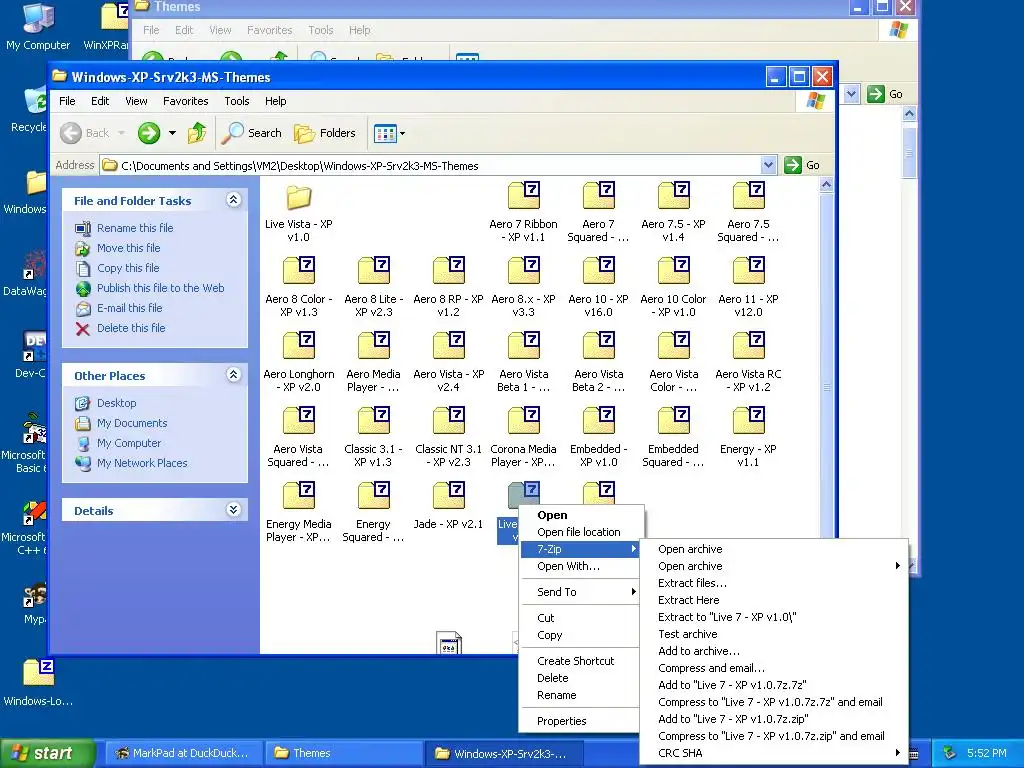The height and width of the screenshot is (768, 1024).
Task: Click Delete this file link
Action: (131, 328)
